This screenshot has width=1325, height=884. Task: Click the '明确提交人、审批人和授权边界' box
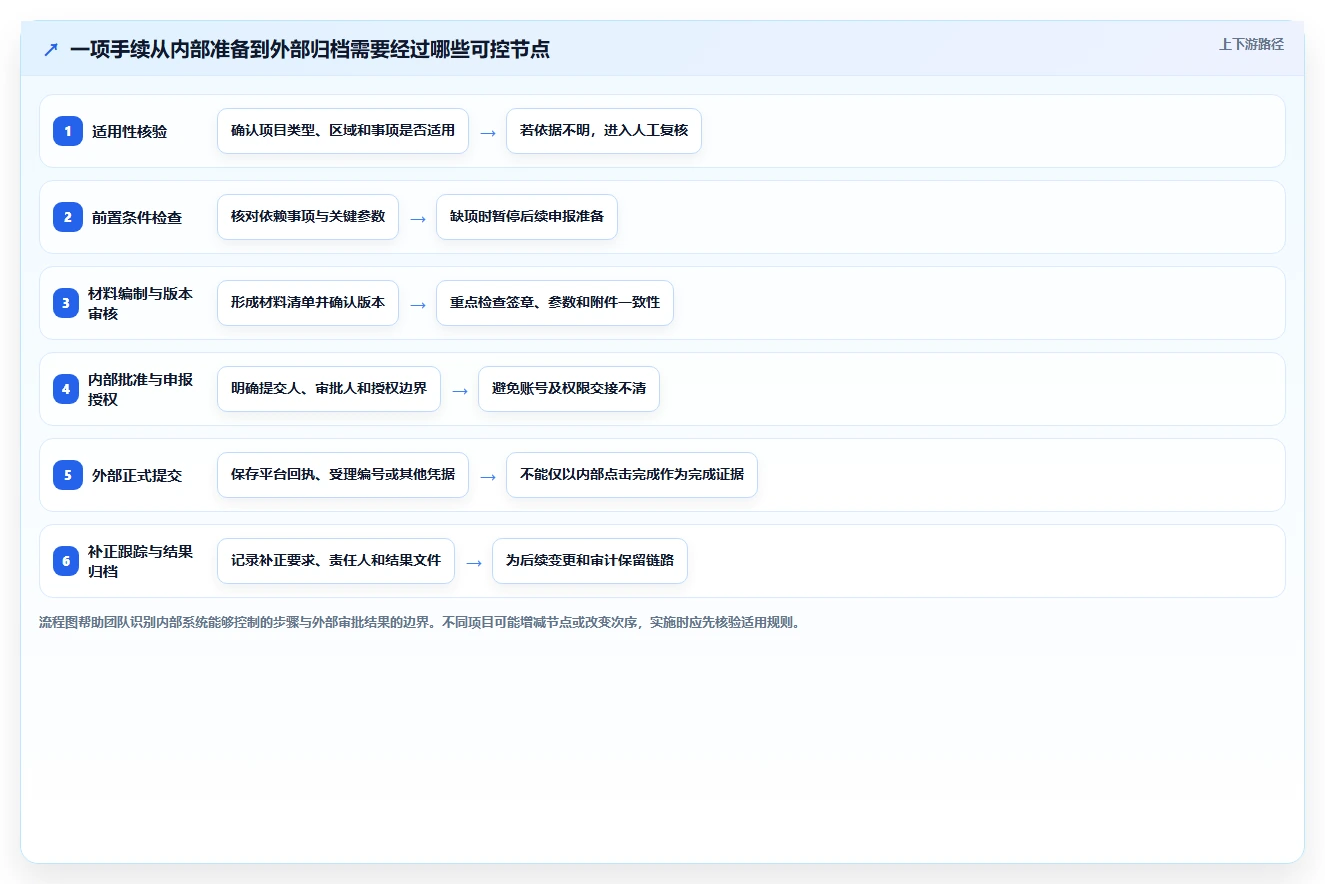(x=329, y=389)
